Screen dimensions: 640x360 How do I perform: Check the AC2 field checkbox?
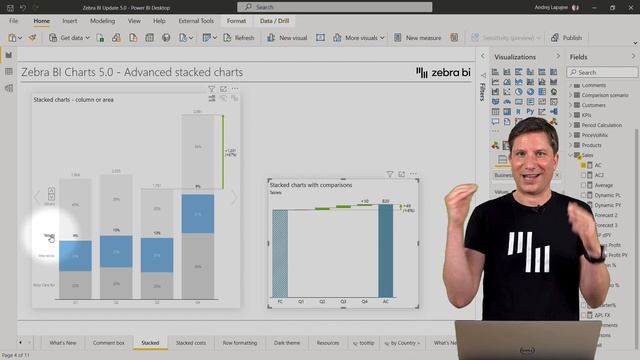(583, 175)
